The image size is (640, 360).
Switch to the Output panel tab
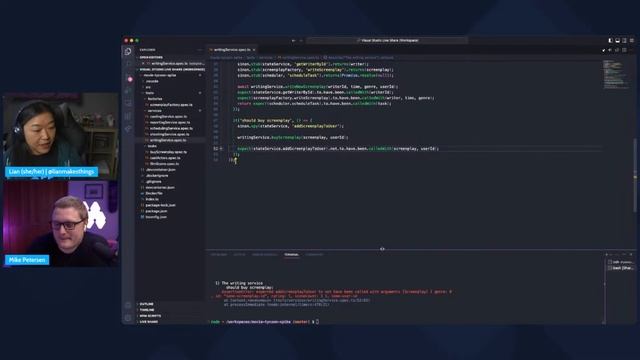point(240,255)
